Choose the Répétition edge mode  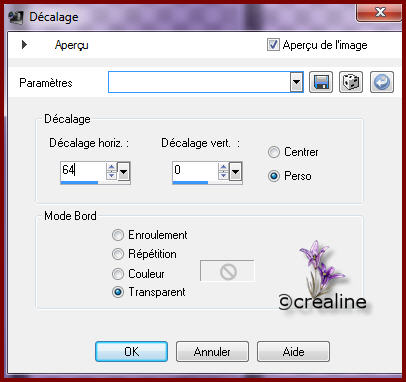(x=118, y=254)
